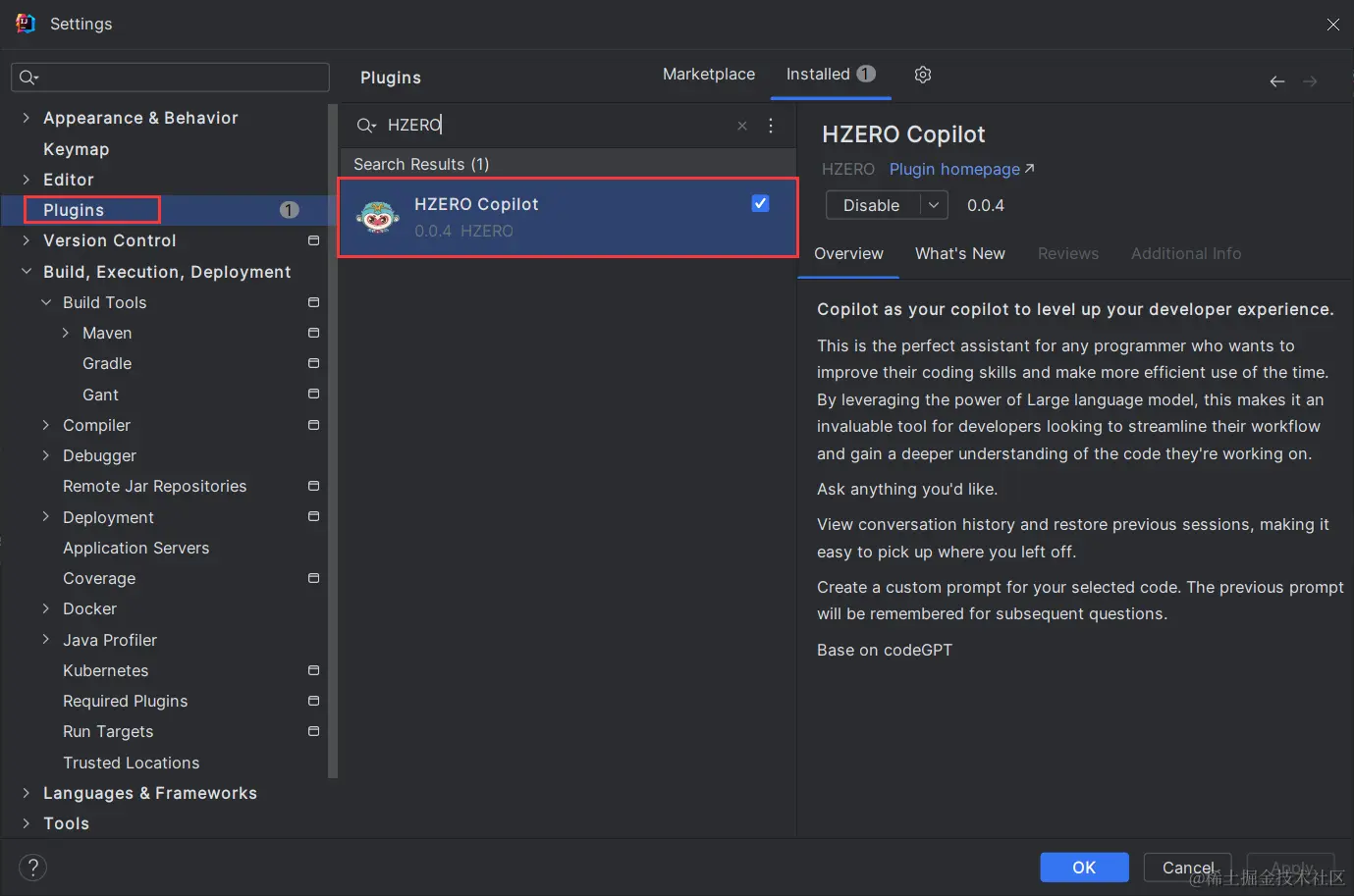Open plugin search options three-dot menu

[771, 126]
